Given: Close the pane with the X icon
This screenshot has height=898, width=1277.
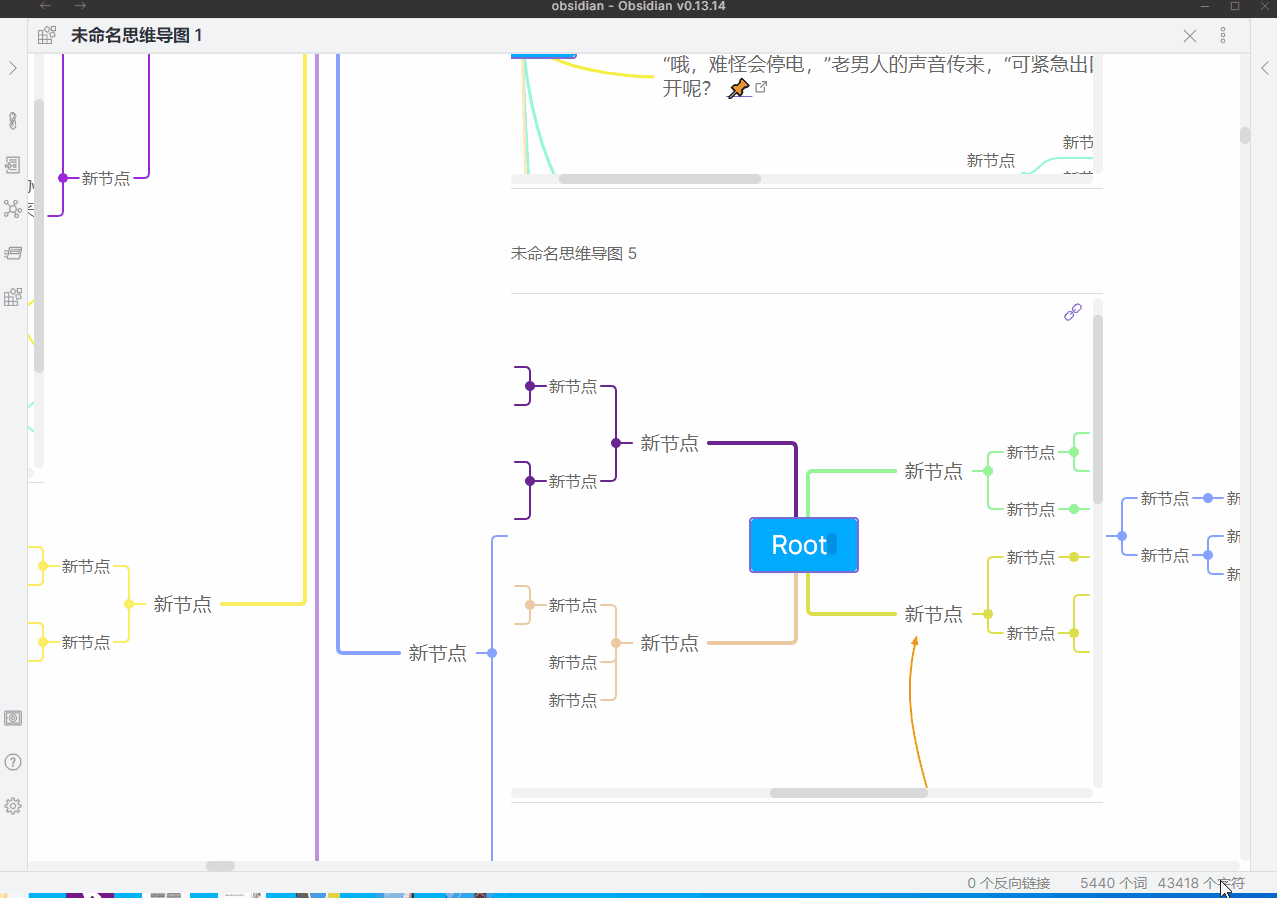Looking at the screenshot, I should [x=1190, y=36].
